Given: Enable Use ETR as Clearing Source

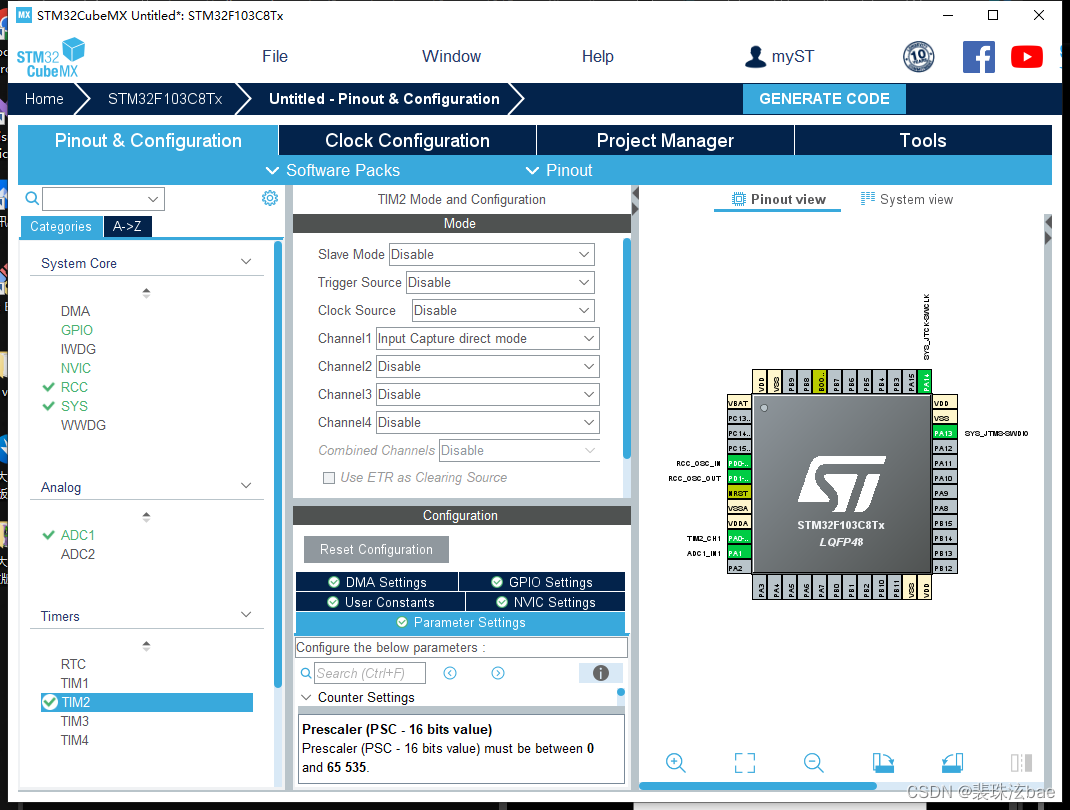Looking at the screenshot, I should click(x=329, y=478).
